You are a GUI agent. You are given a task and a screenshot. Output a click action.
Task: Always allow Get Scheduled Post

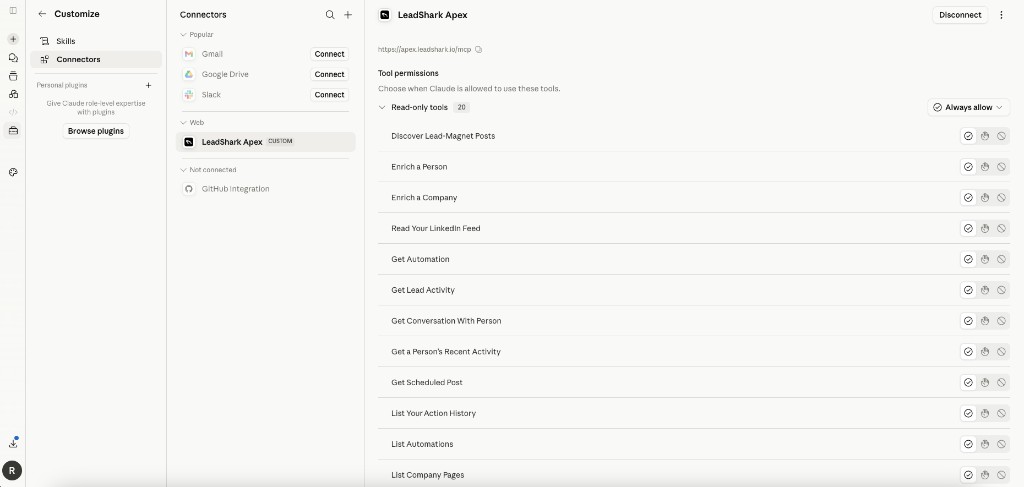968,382
